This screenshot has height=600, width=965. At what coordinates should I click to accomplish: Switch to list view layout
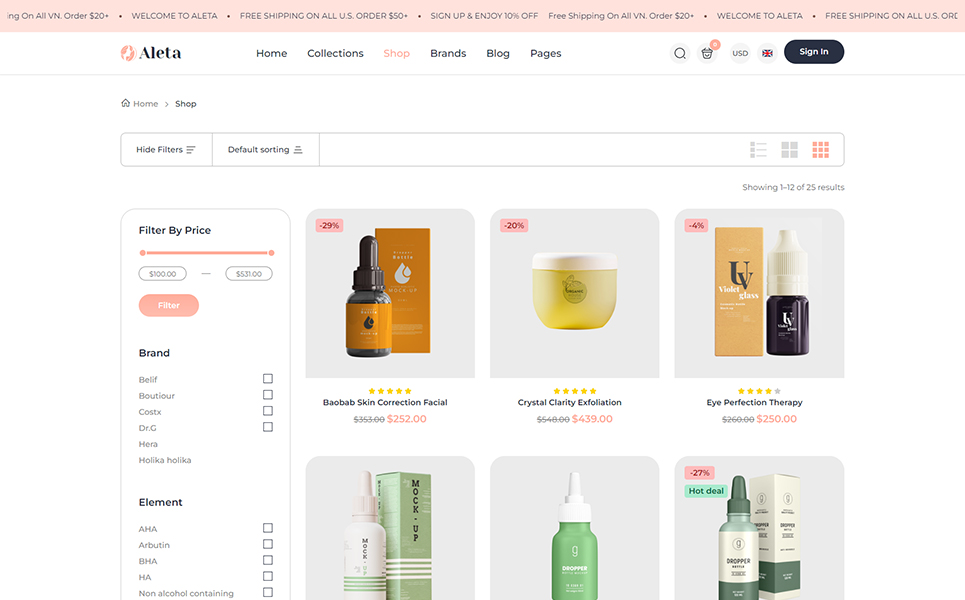pos(758,150)
